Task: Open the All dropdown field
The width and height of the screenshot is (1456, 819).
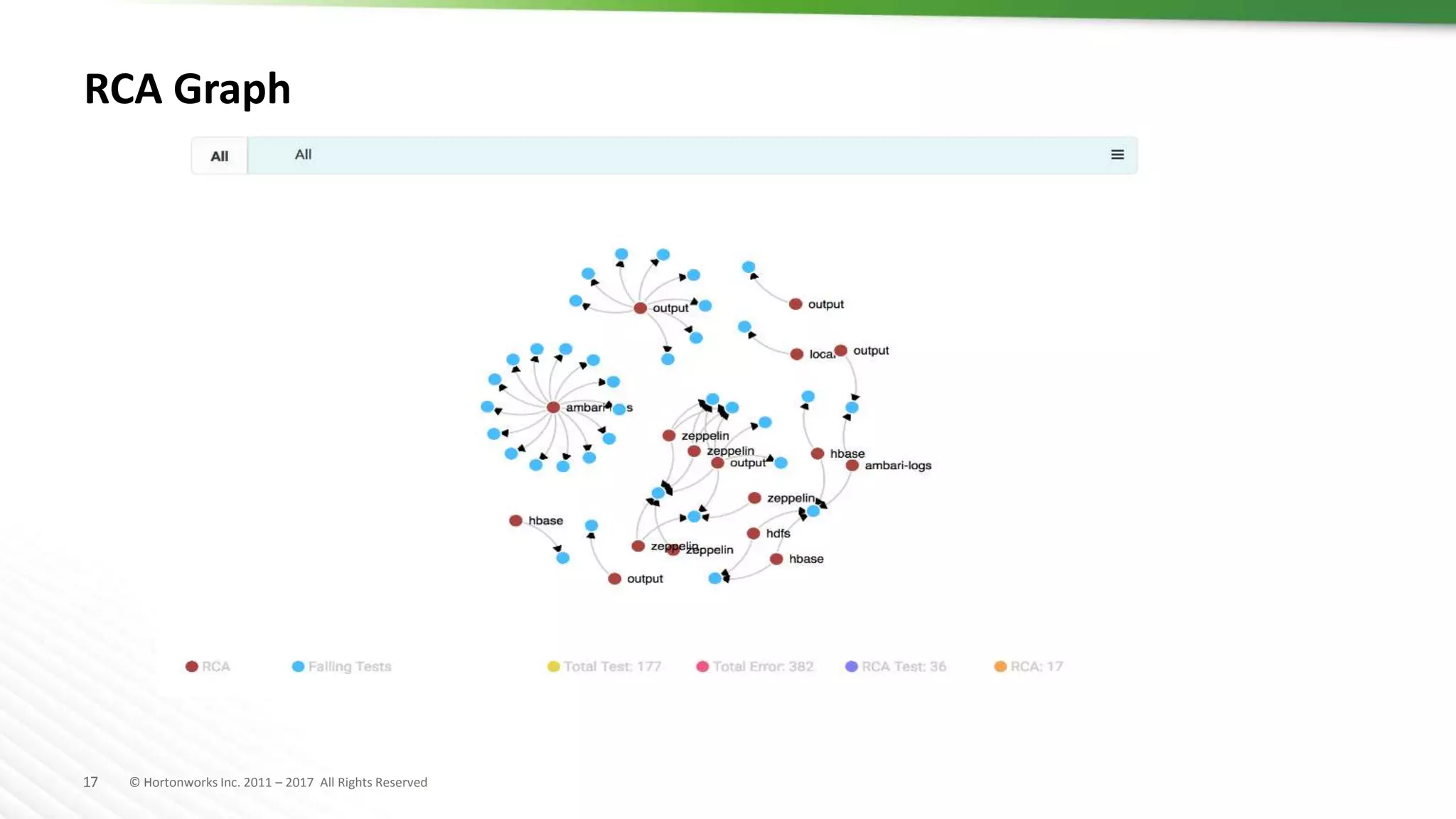Action: [692, 156]
